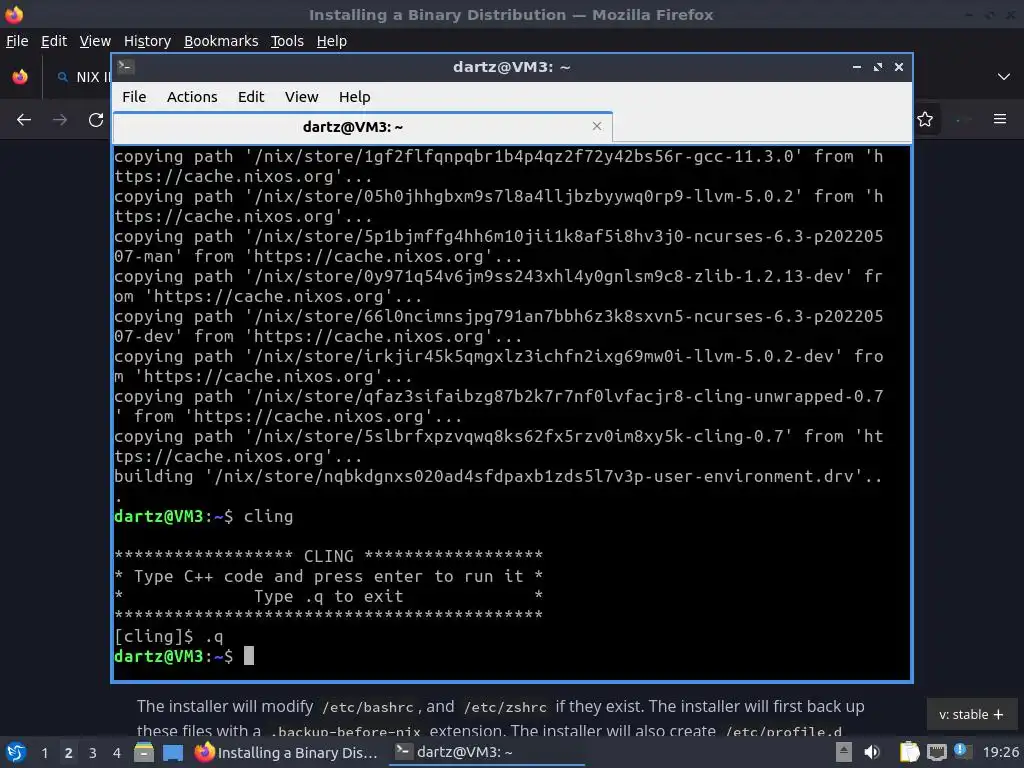This screenshot has width=1024, height=768.
Task: Expand the Firefox list all tabs chevron
Action: click(1004, 77)
